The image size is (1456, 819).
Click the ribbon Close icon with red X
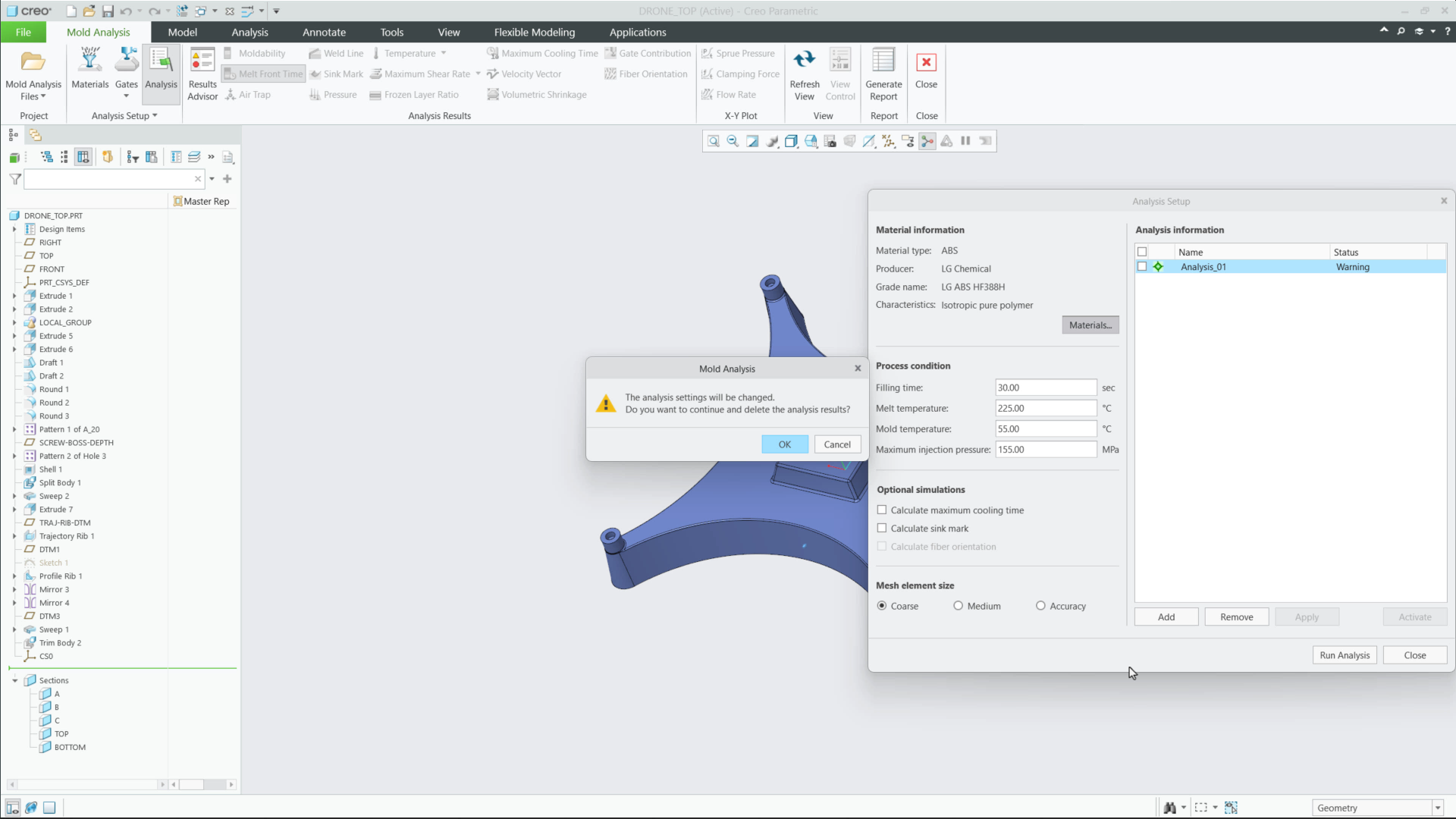point(926,62)
